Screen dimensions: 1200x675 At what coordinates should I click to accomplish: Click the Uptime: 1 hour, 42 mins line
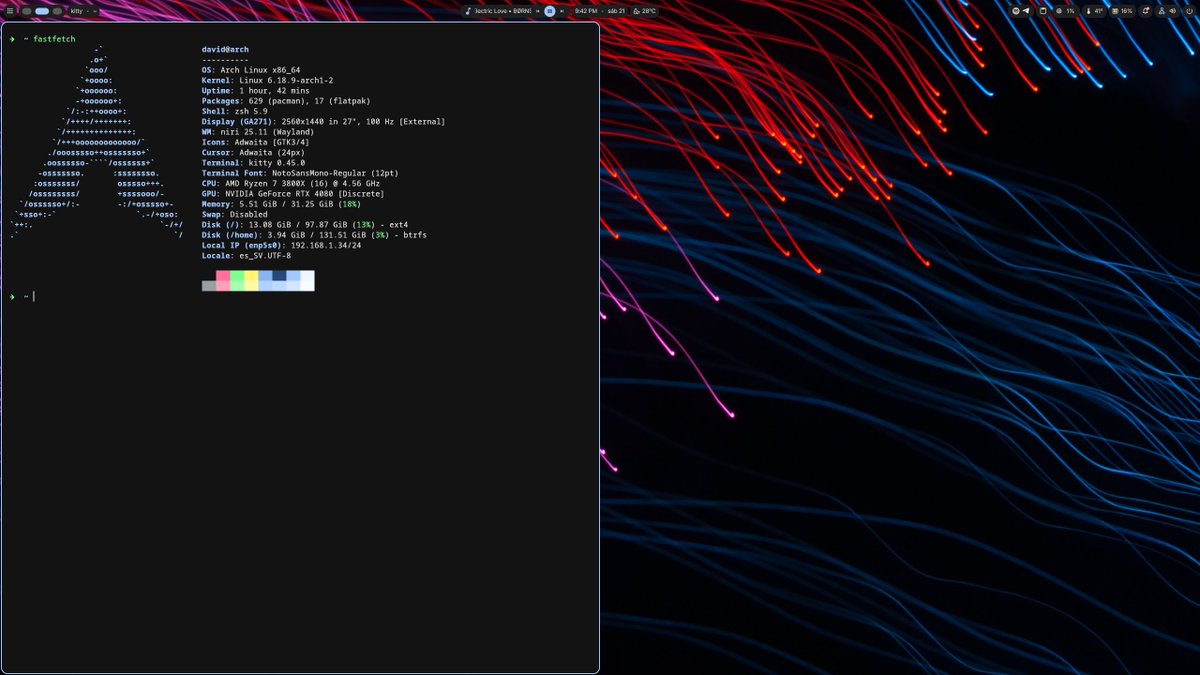[x=255, y=90]
